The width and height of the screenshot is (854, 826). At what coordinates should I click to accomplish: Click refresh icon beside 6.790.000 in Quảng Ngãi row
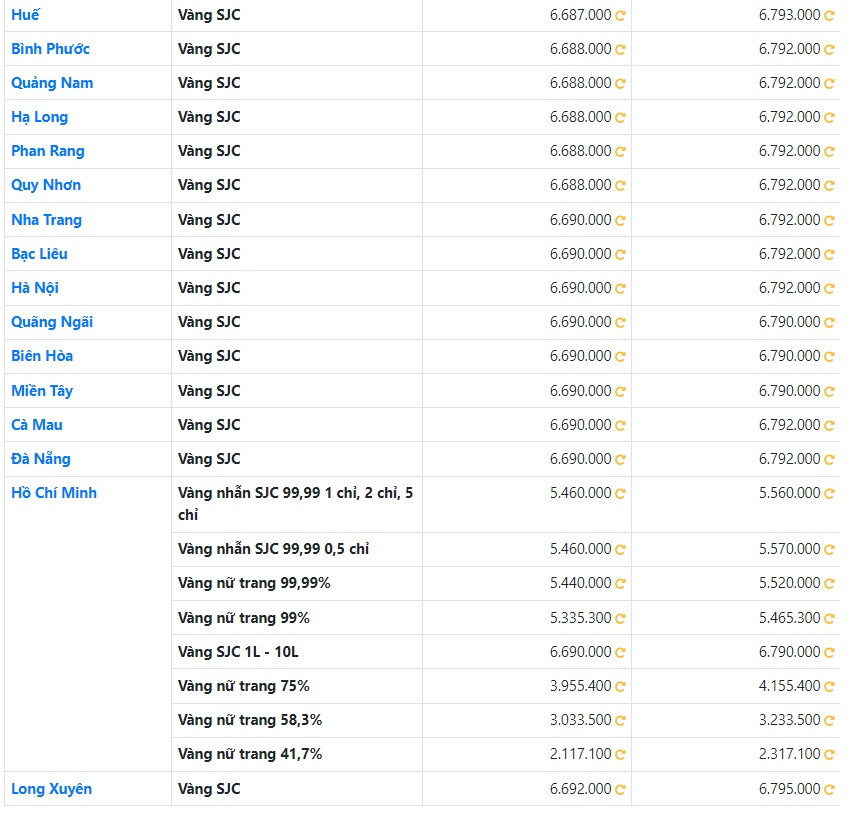point(829,323)
